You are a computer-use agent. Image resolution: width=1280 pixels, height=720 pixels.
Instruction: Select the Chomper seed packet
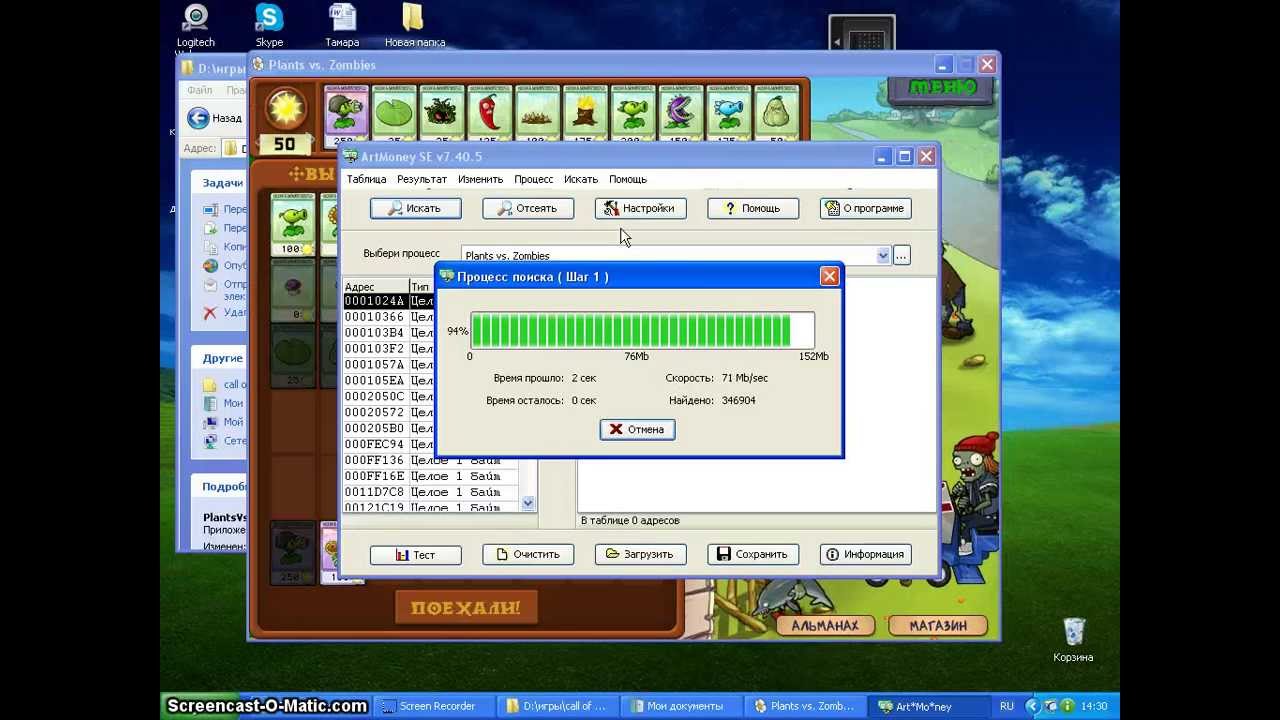coord(681,115)
